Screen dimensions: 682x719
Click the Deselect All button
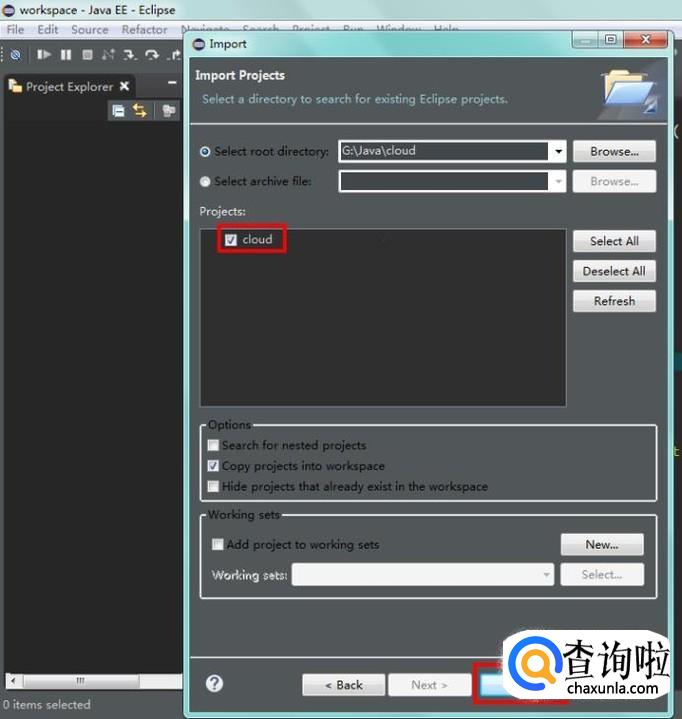(x=614, y=271)
